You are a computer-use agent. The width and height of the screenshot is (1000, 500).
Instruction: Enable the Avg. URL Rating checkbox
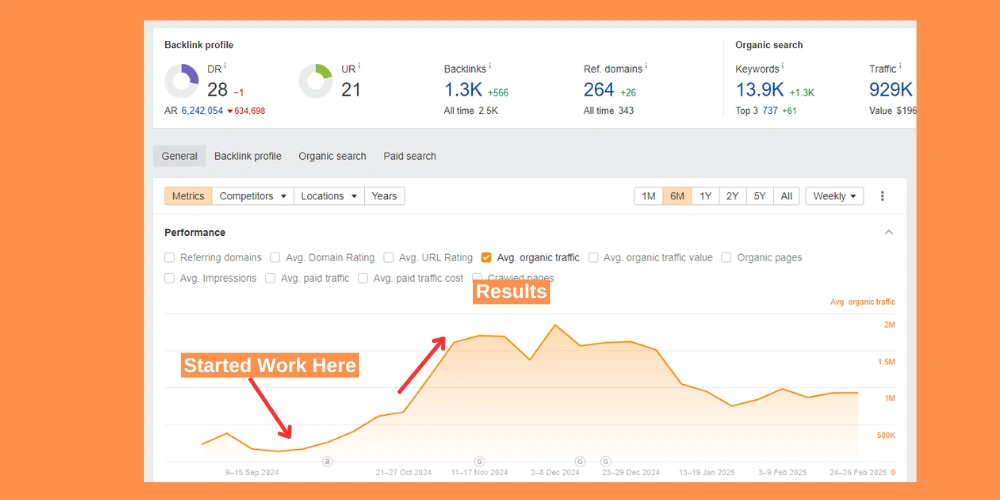pos(388,258)
